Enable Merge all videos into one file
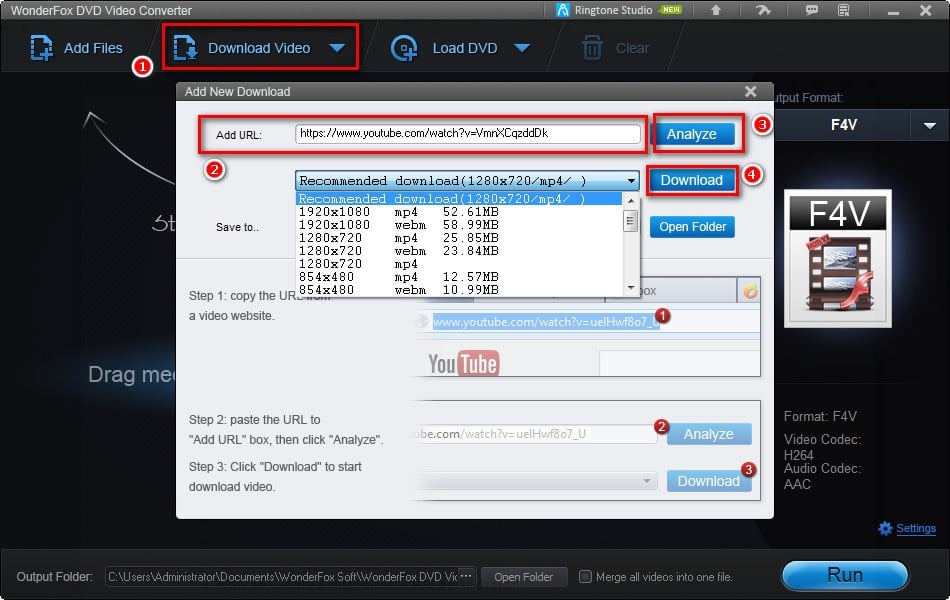This screenshot has height=600, width=950. (x=586, y=577)
